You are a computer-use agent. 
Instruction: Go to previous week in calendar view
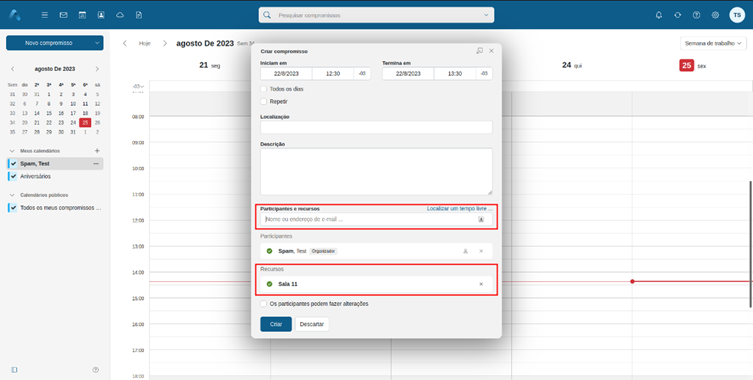125,43
